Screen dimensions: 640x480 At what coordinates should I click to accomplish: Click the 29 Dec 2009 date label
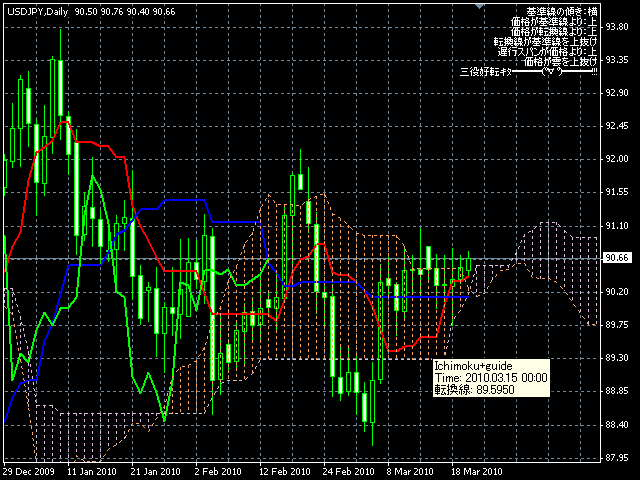(x=29, y=472)
